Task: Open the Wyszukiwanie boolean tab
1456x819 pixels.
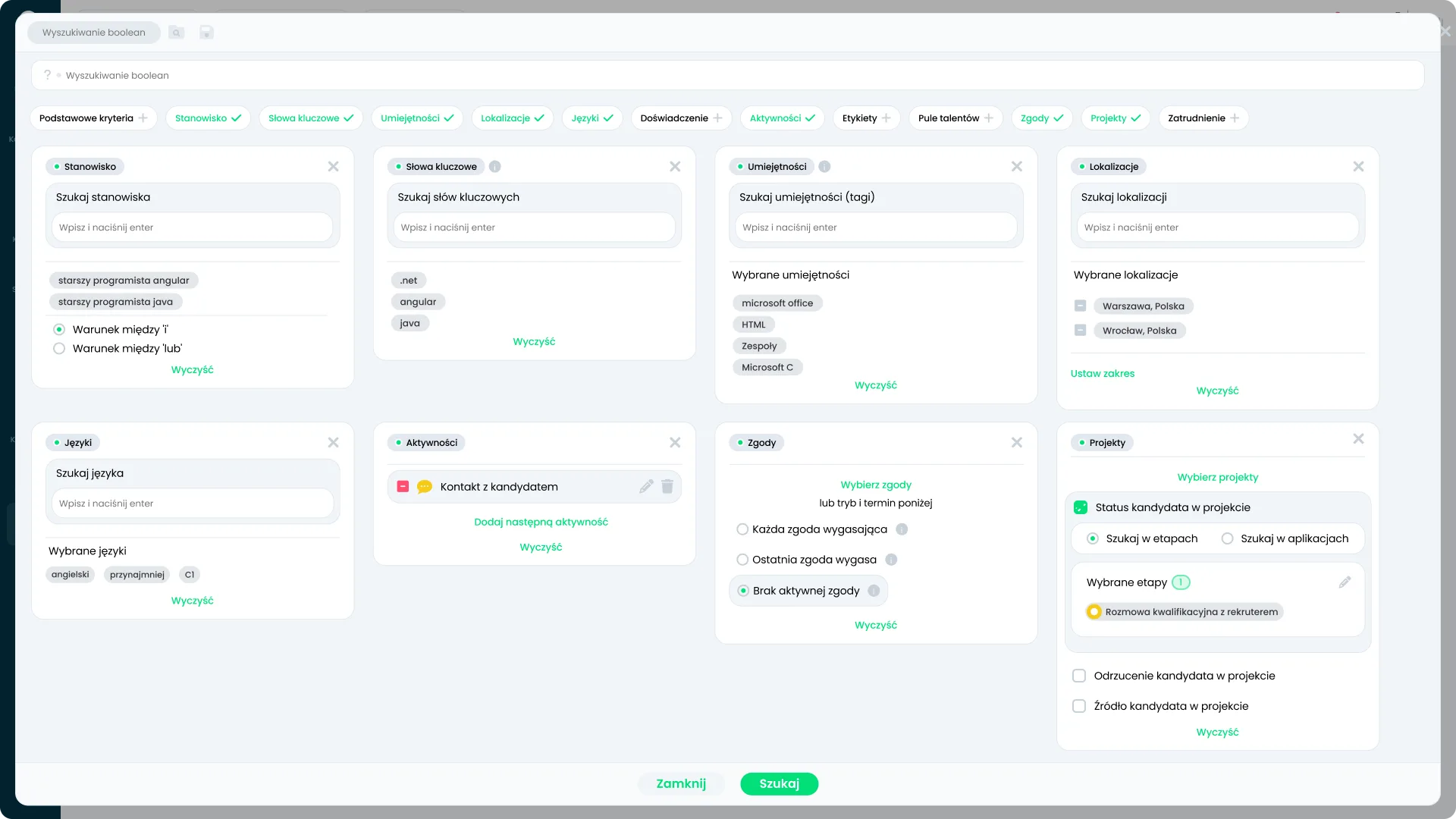Action: pyautogui.click(x=94, y=33)
